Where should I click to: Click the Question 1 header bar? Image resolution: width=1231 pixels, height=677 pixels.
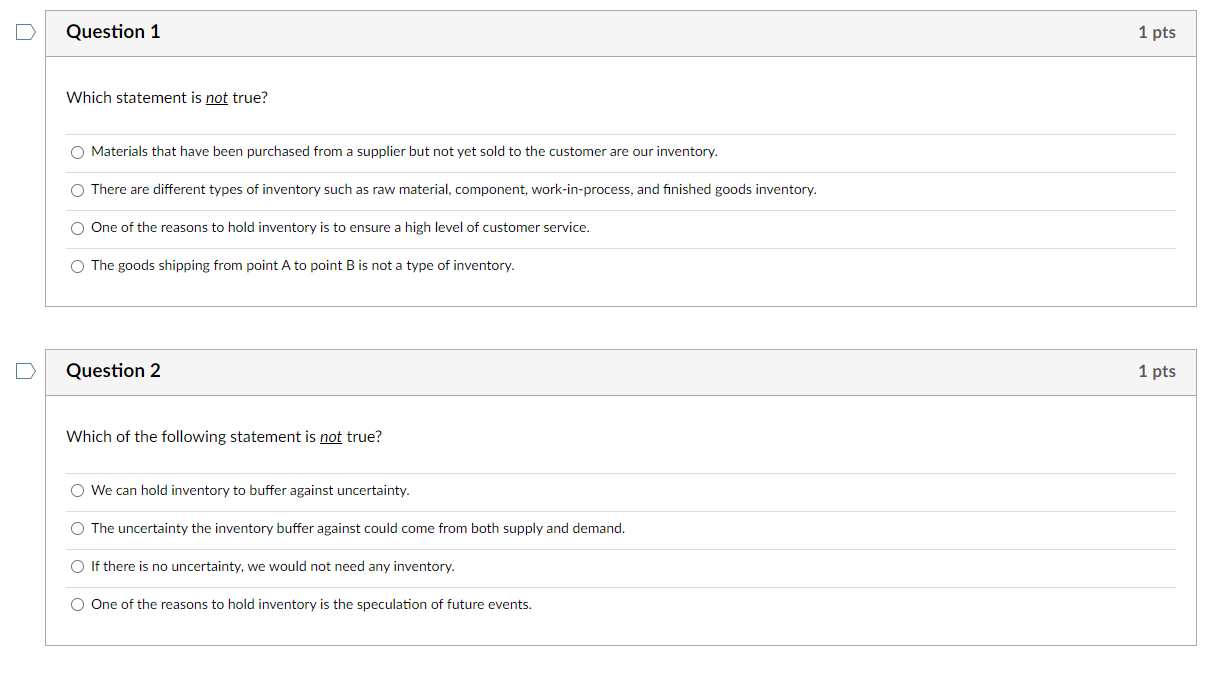tap(620, 32)
